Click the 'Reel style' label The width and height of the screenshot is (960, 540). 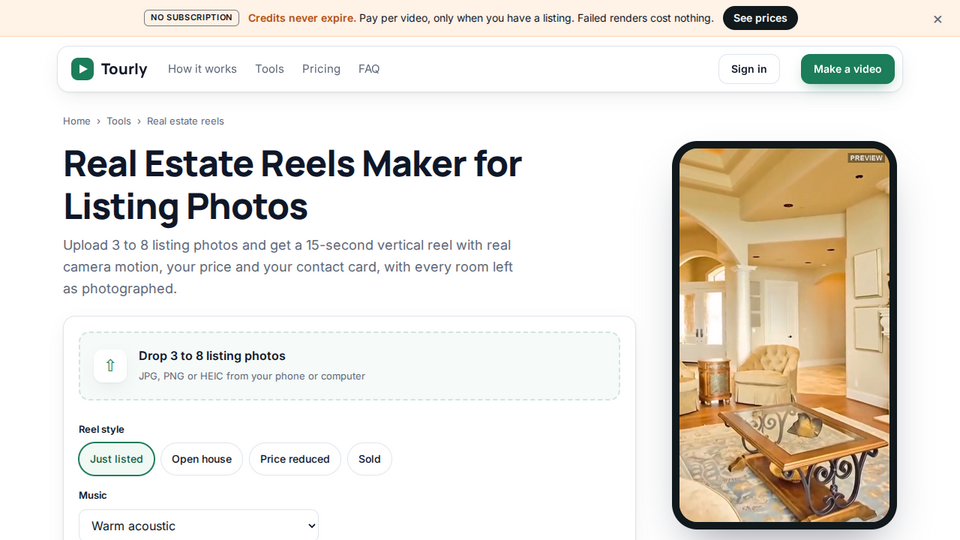(x=101, y=429)
